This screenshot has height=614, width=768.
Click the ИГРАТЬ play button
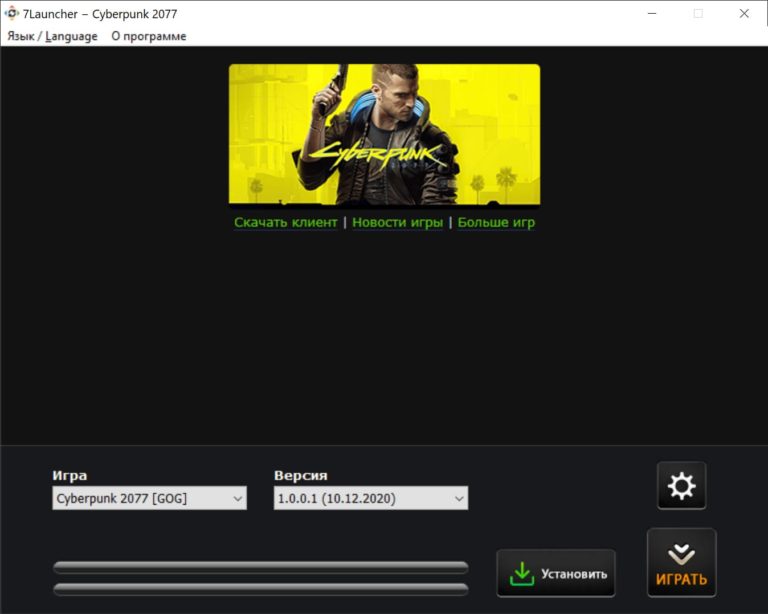click(x=681, y=563)
